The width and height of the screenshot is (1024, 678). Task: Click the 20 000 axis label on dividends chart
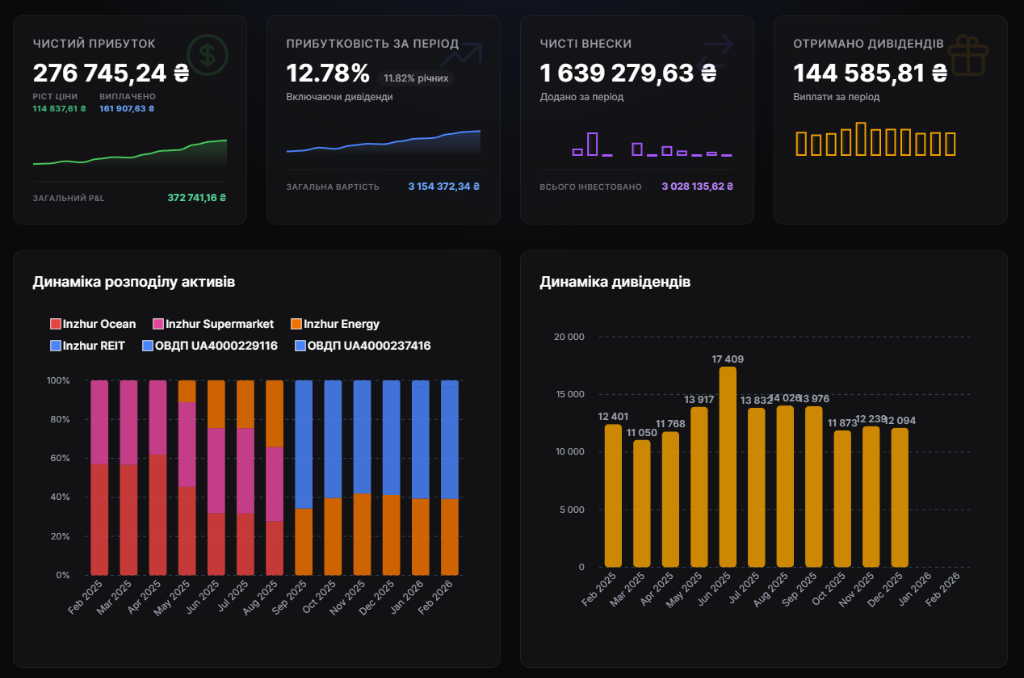click(x=569, y=337)
